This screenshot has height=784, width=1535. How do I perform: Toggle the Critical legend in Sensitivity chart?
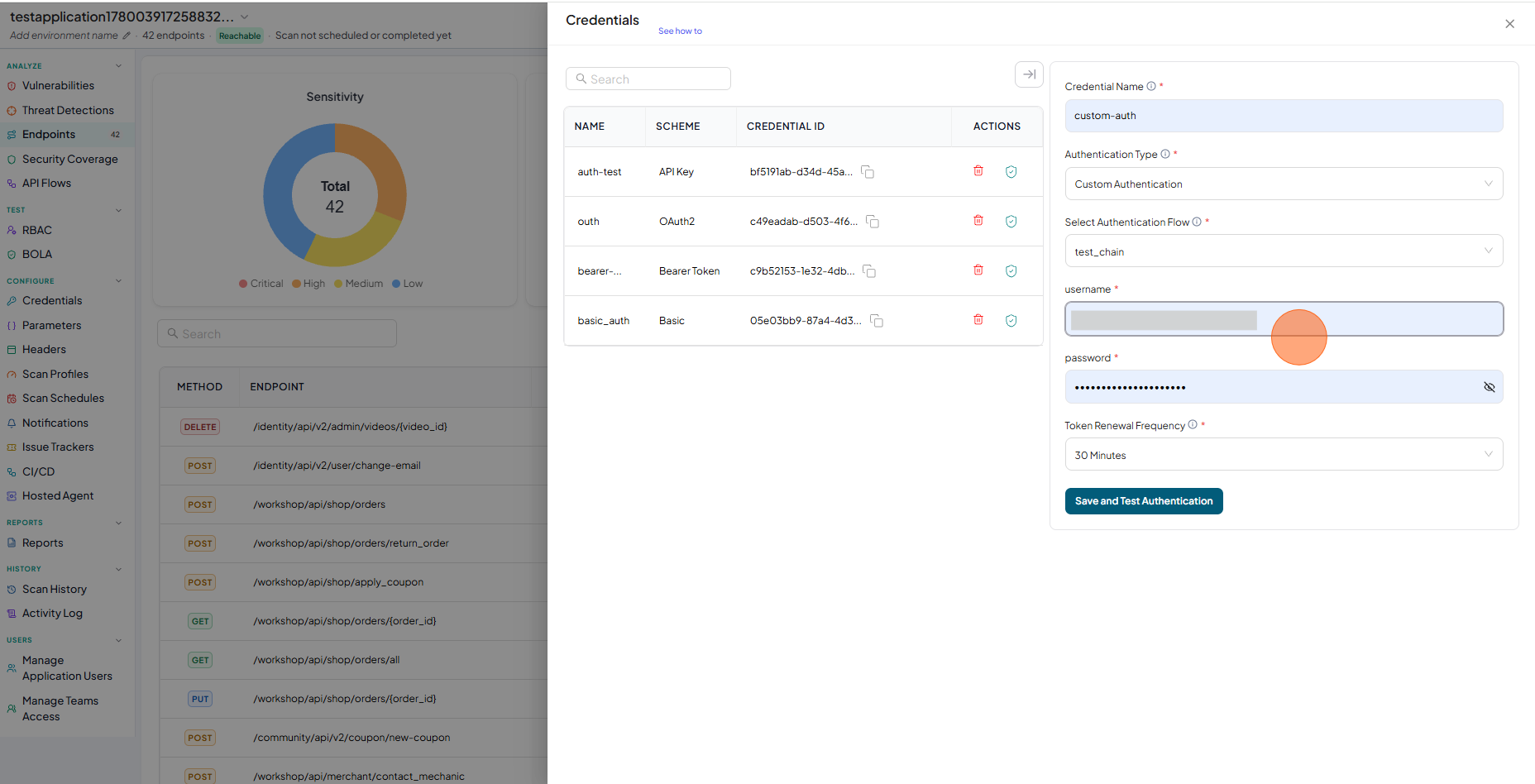(x=261, y=284)
